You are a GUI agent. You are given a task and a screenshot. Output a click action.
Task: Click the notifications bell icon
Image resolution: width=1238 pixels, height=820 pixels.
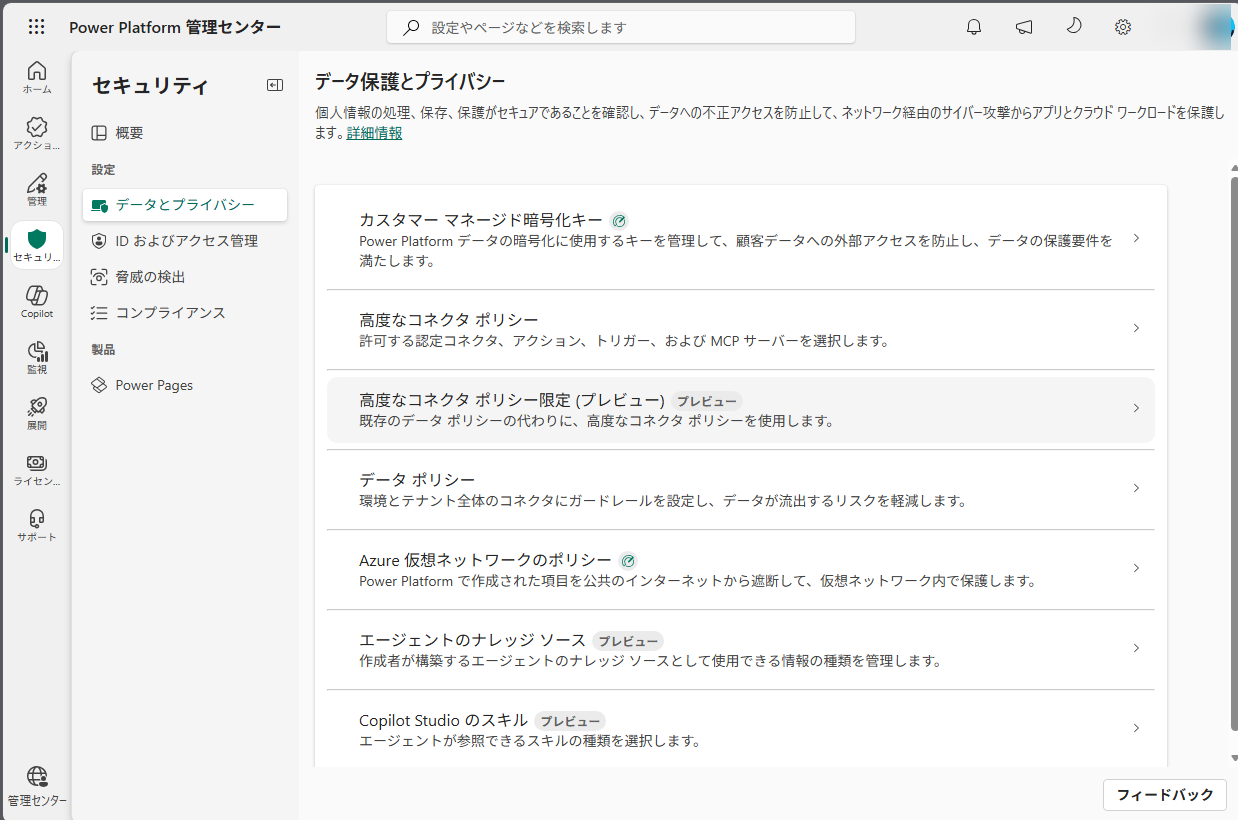click(x=974, y=27)
